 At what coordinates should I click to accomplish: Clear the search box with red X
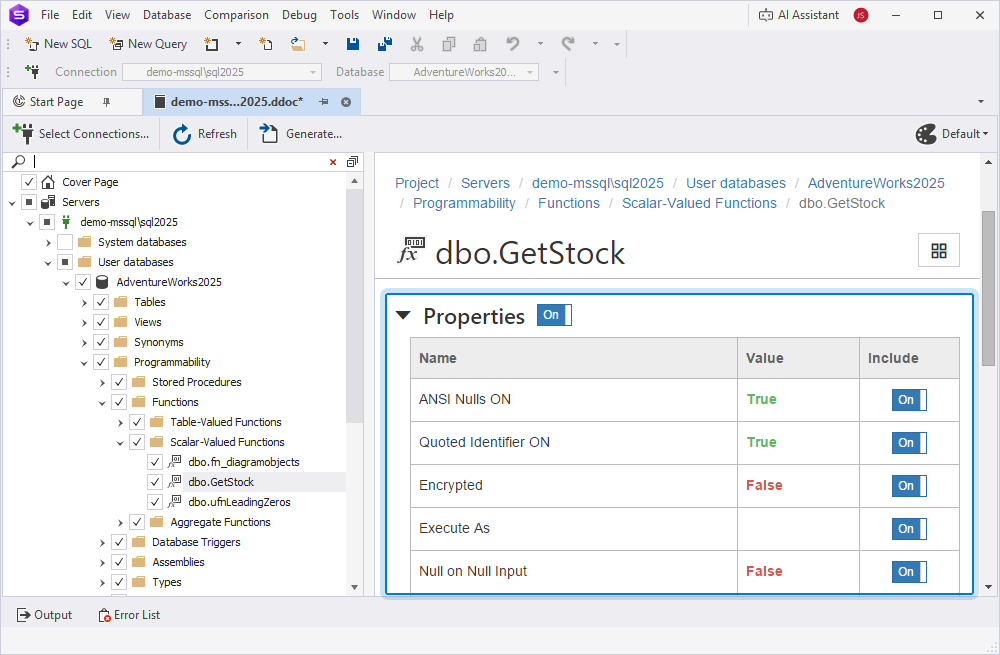[333, 162]
